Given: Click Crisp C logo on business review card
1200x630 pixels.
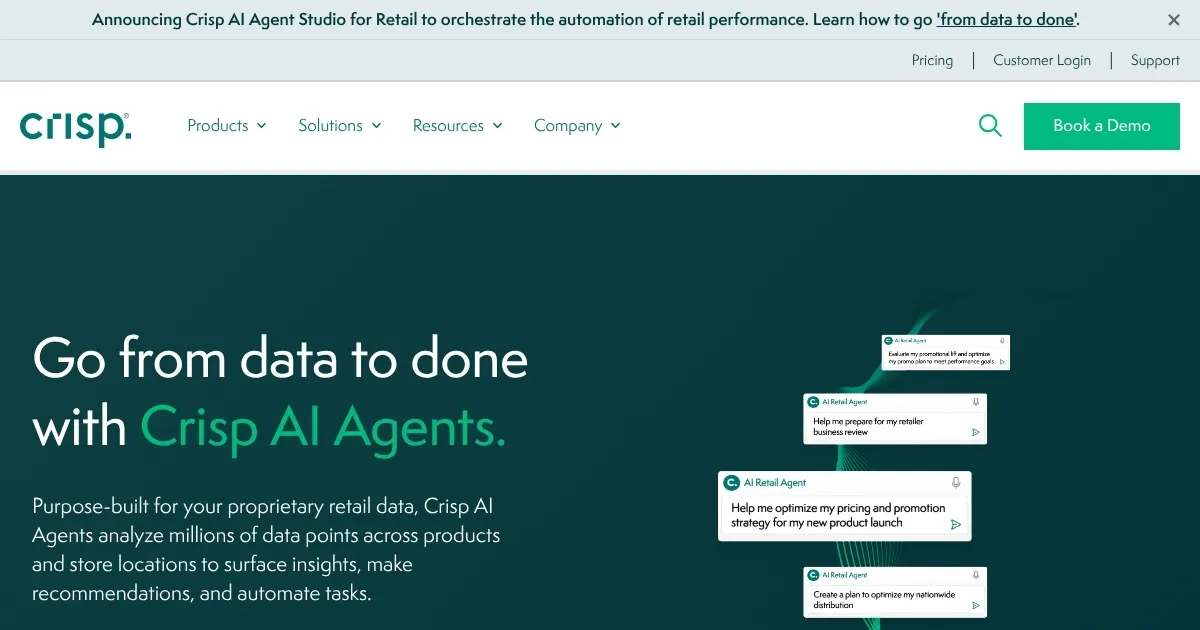Looking at the screenshot, I should 814,402.
